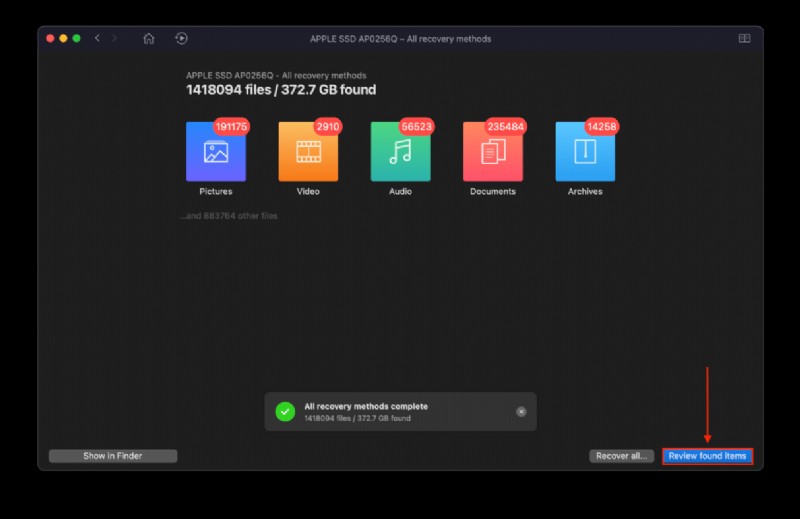Open the Audio category icon
Image resolution: width=800 pixels, height=519 pixels.
[x=401, y=152]
